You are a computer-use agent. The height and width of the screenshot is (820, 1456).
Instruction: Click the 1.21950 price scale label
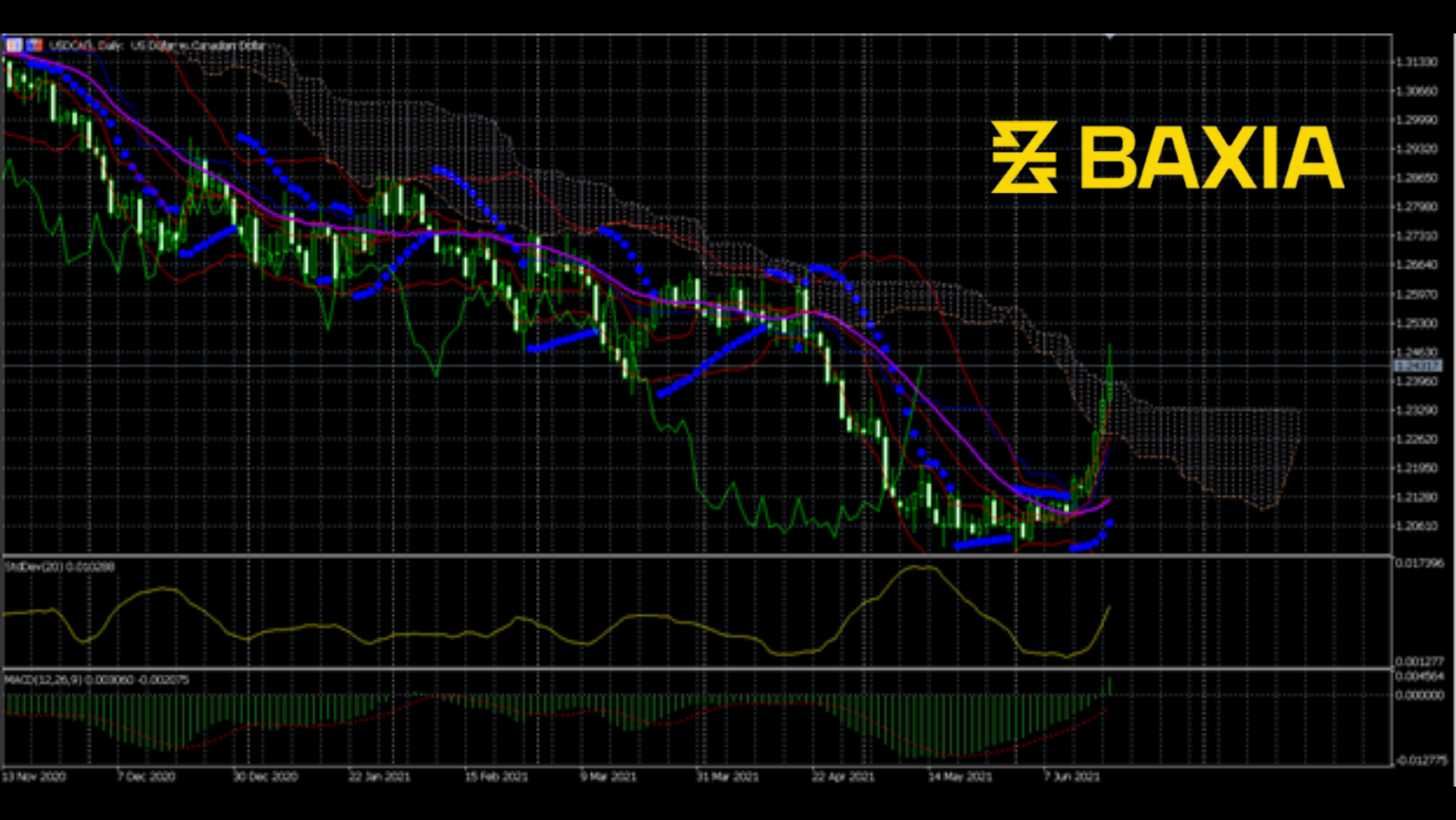coord(1416,468)
